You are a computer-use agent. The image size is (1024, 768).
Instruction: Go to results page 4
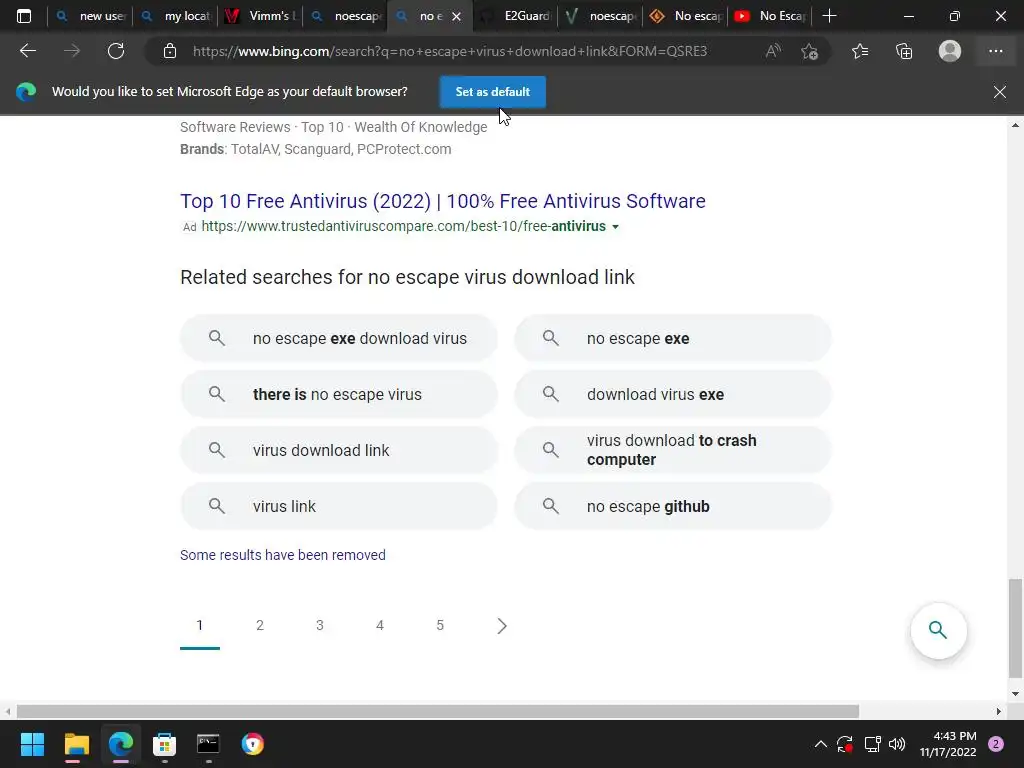pos(380,626)
